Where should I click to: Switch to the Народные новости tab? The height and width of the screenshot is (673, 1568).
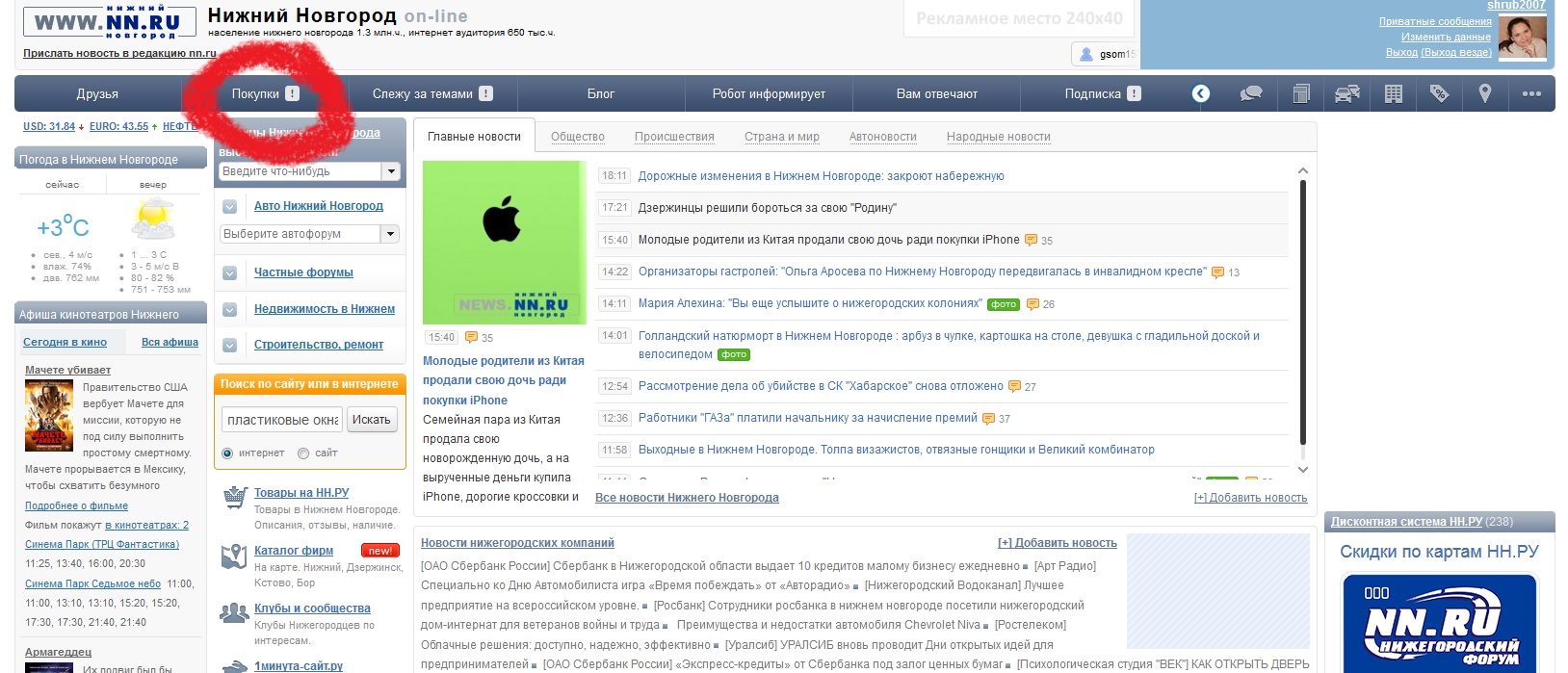coord(999,137)
